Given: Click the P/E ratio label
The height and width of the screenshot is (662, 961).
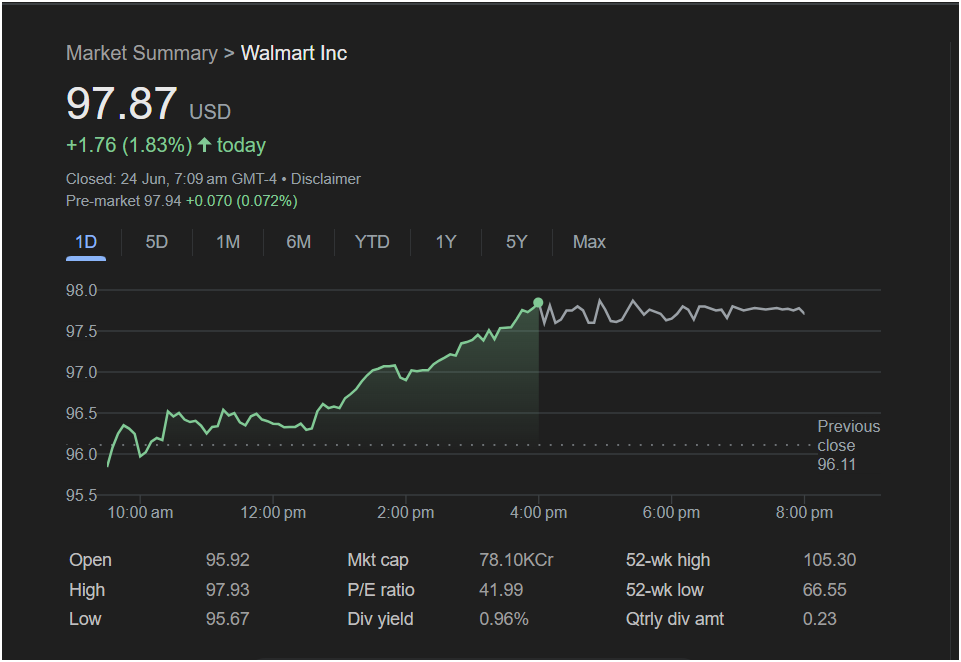Looking at the screenshot, I should point(381,590).
